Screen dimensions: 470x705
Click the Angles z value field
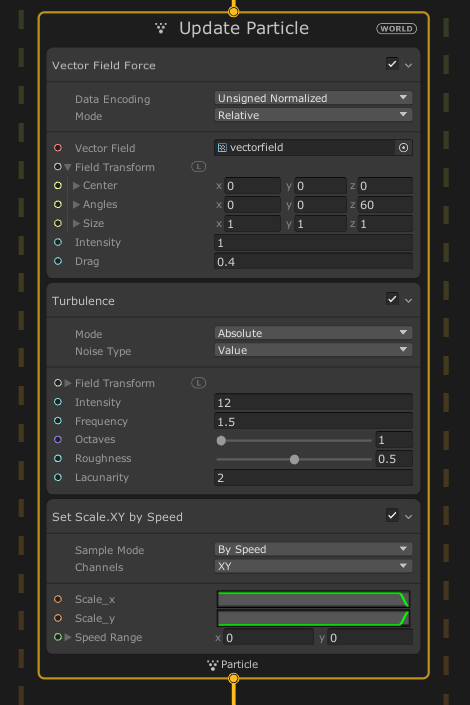tap(385, 205)
